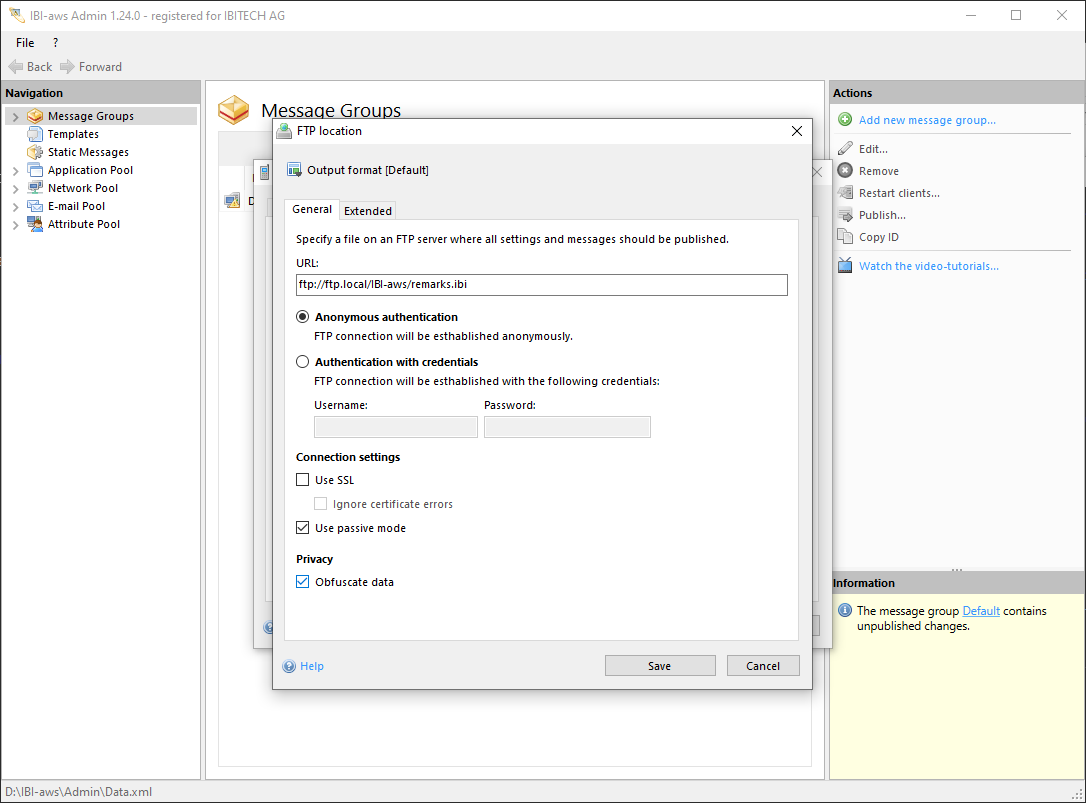Open the File menu
Image resolution: width=1086 pixels, height=803 pixels.
tap(25, 43)
